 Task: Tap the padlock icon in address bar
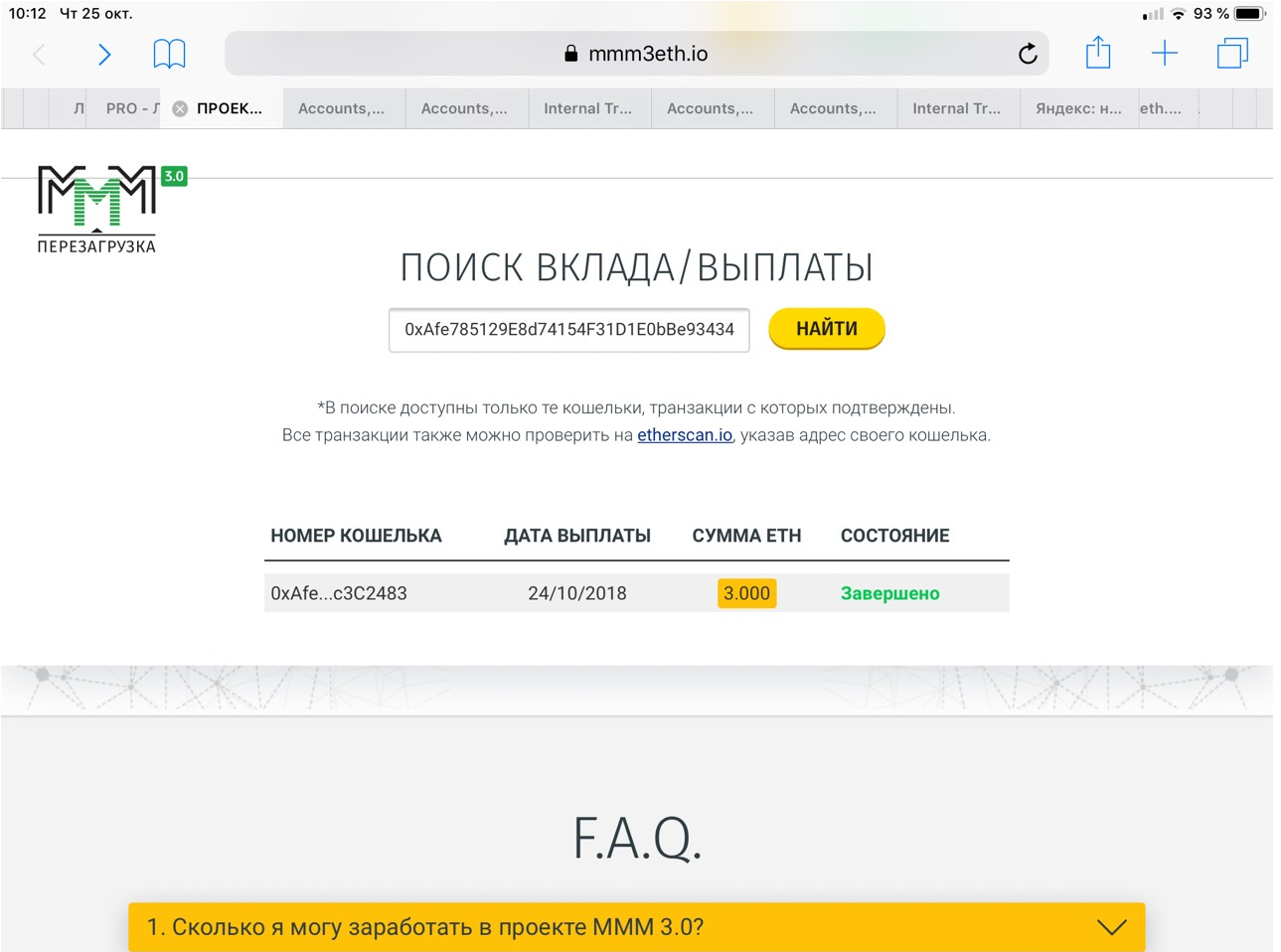[571, 54]
